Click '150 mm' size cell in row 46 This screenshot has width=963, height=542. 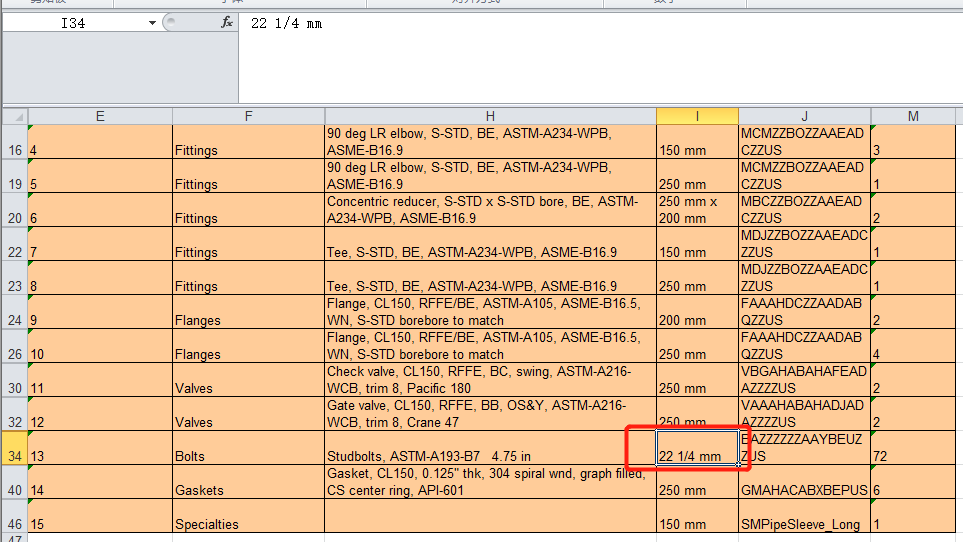coord(697,516)
